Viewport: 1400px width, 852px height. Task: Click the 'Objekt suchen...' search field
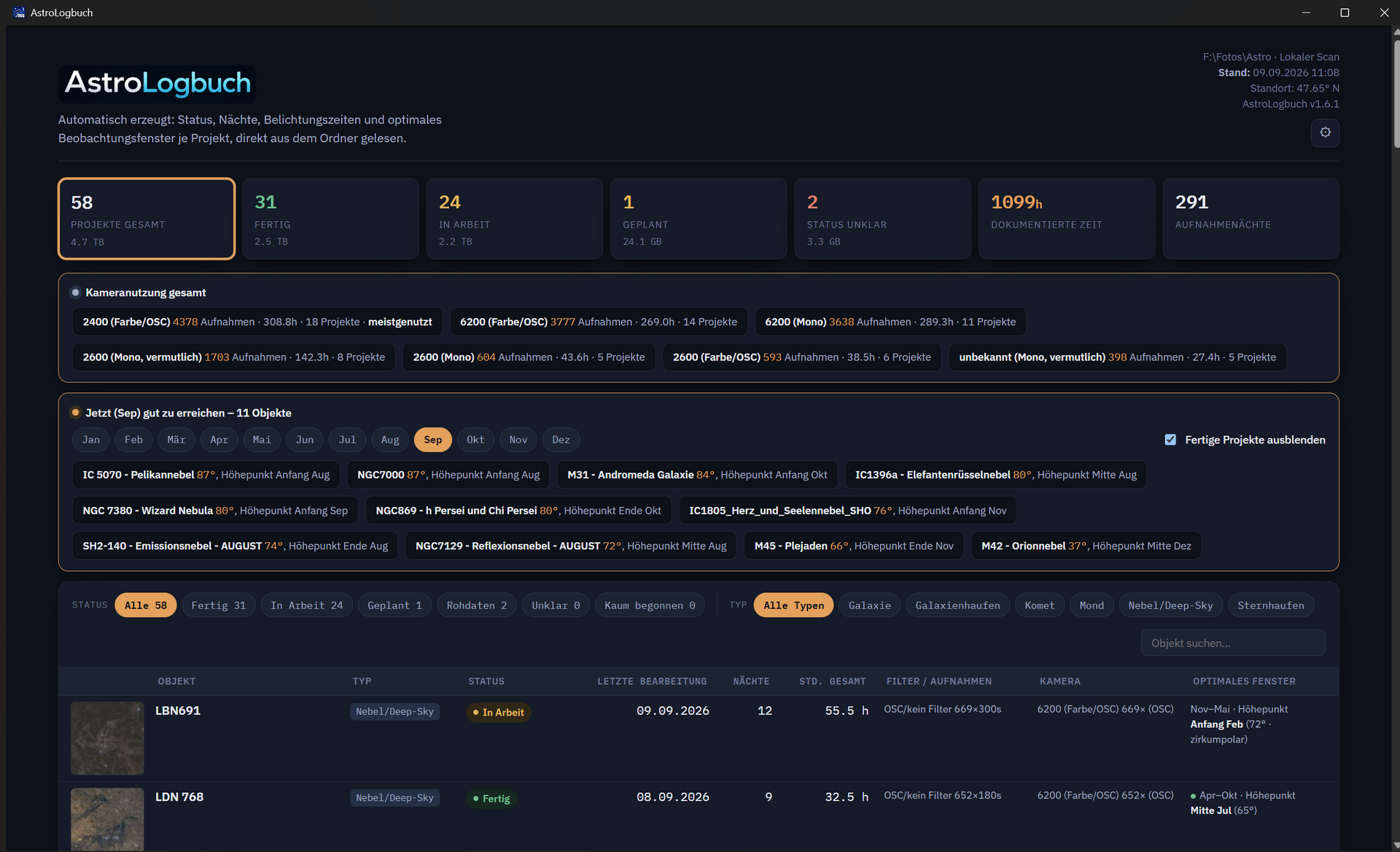pyautogui.click(x=1233, y=643)
